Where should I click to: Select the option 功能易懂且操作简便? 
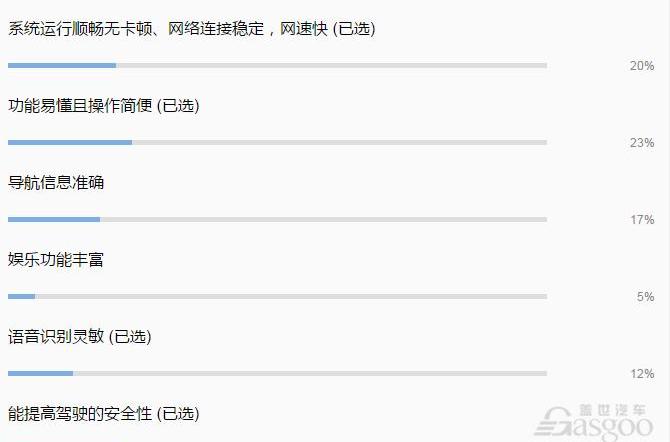pyautogui.click(x=103, y=106)
